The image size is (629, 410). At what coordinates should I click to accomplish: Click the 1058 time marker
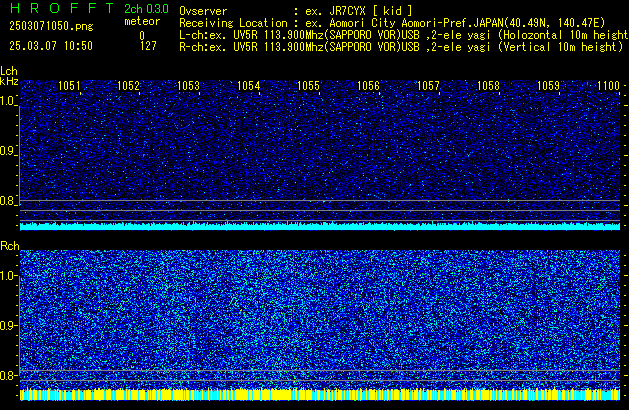point(488,86)
